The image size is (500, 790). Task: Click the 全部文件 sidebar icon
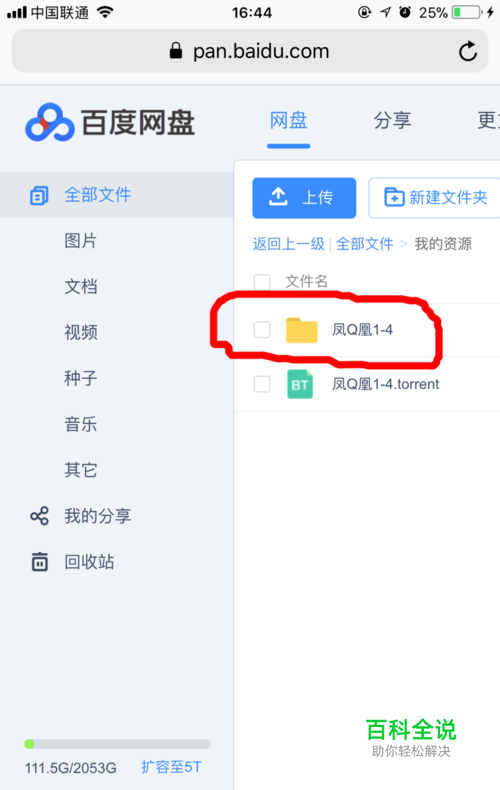click(x=39, y=195)
